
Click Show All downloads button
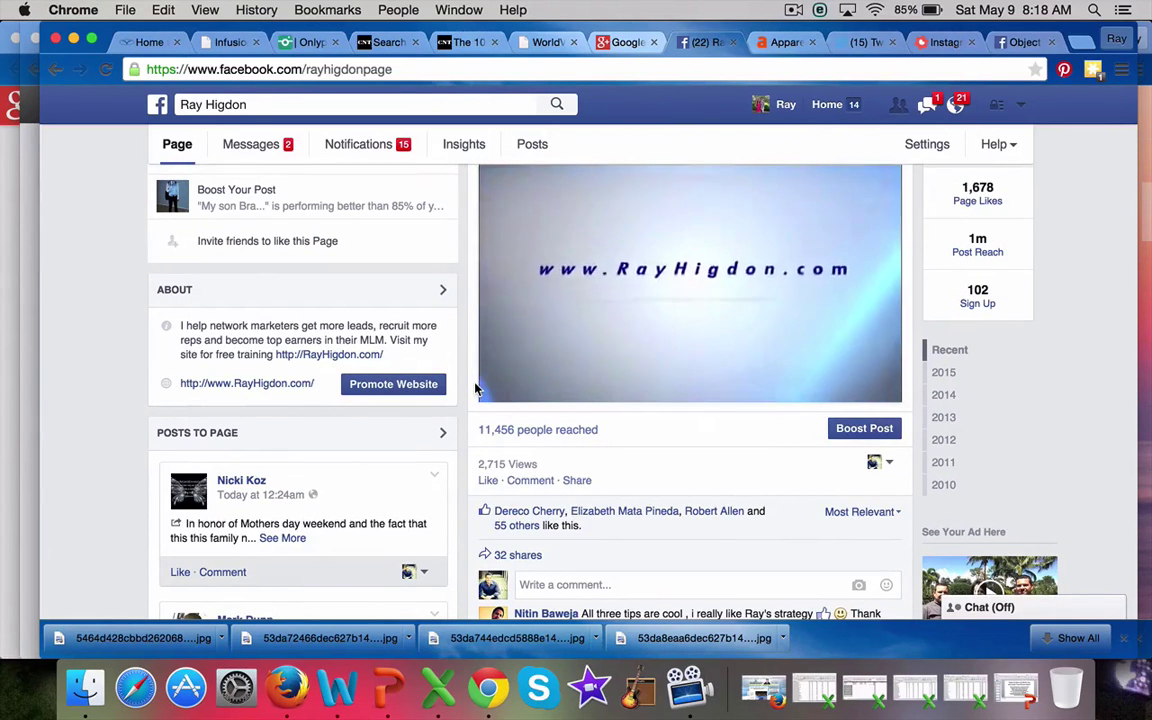pyautogui.click(x=1070, y=638)
